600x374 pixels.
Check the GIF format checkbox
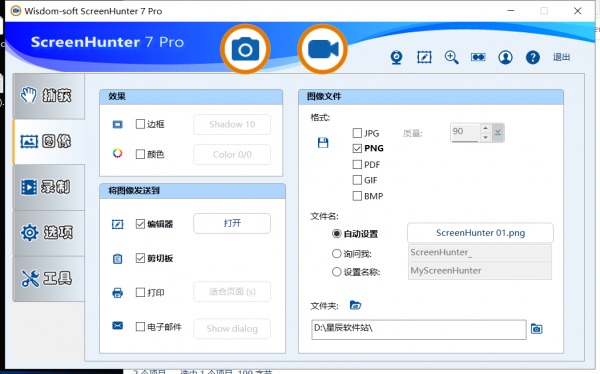point(357,180)
